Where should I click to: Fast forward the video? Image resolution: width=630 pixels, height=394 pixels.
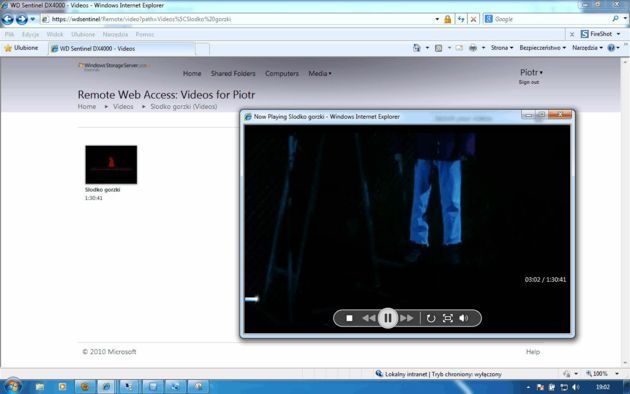pos(406,318)
